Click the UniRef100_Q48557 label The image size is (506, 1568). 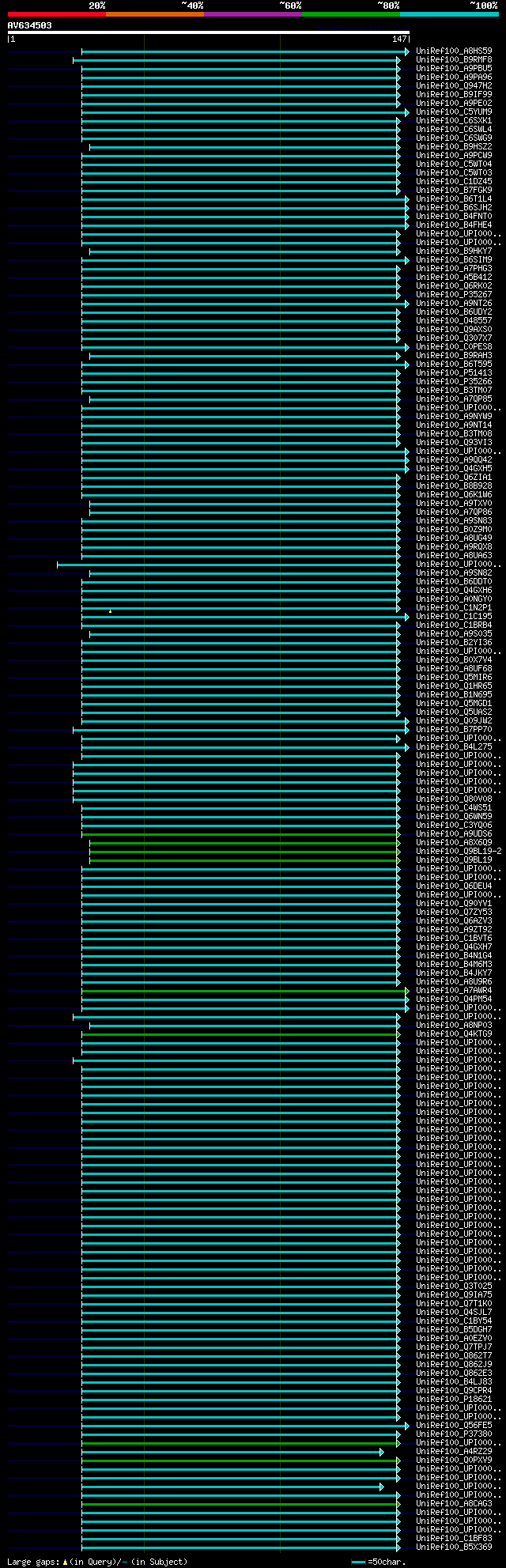tap(454, 321)
